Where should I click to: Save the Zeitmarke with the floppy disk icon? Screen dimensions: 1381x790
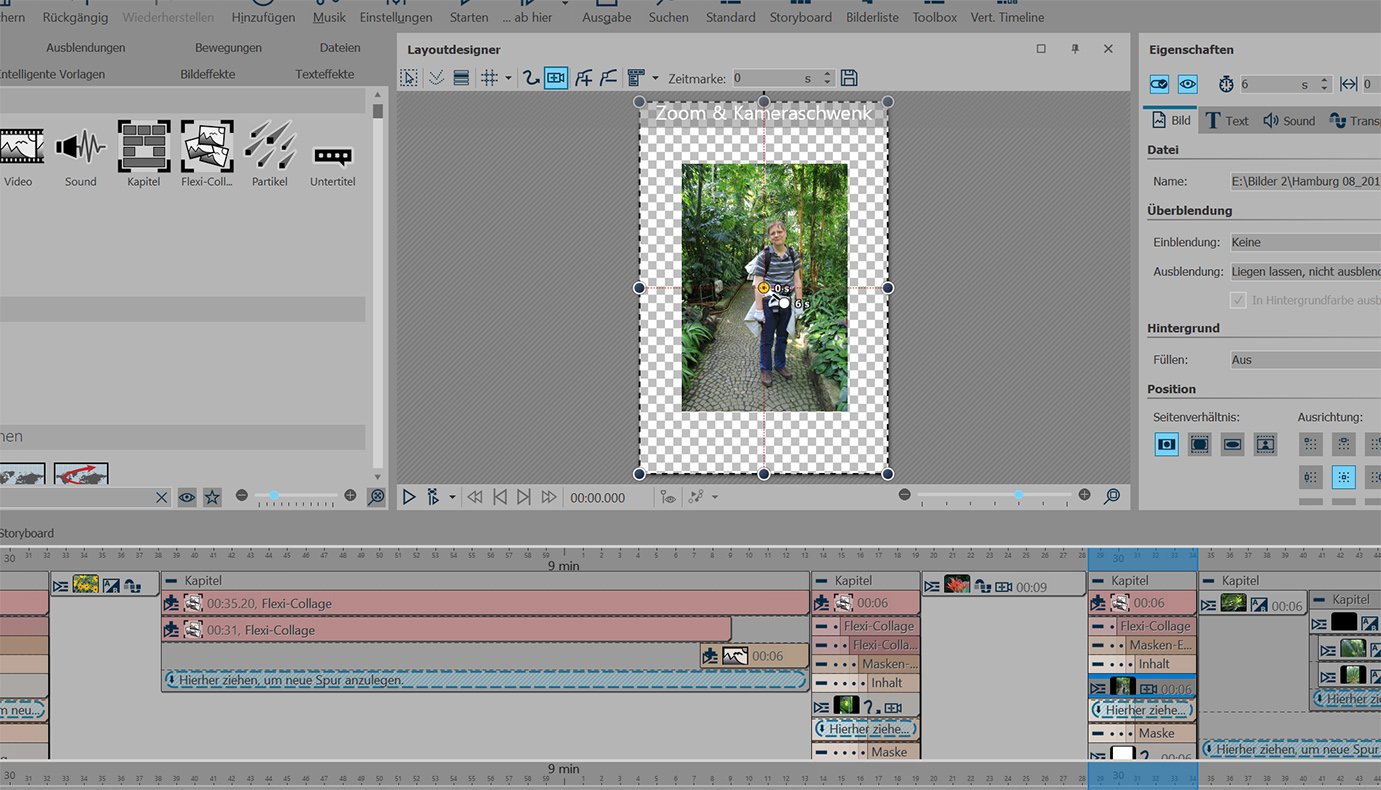tap(849, 78)
